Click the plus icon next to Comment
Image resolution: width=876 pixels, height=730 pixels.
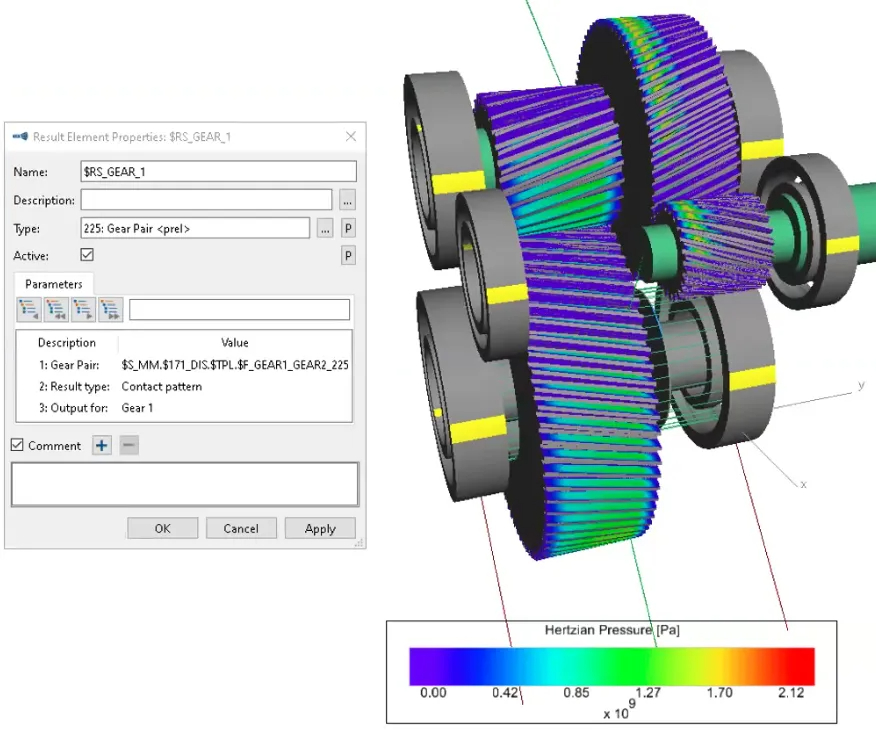[102, 446]
